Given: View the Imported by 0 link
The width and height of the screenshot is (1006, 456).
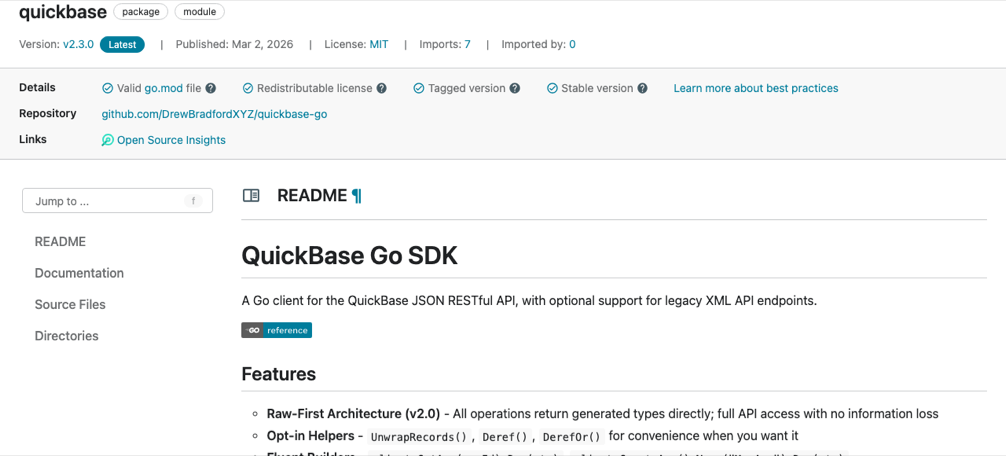Looking at the screenshot, I should tap(572, 44).
